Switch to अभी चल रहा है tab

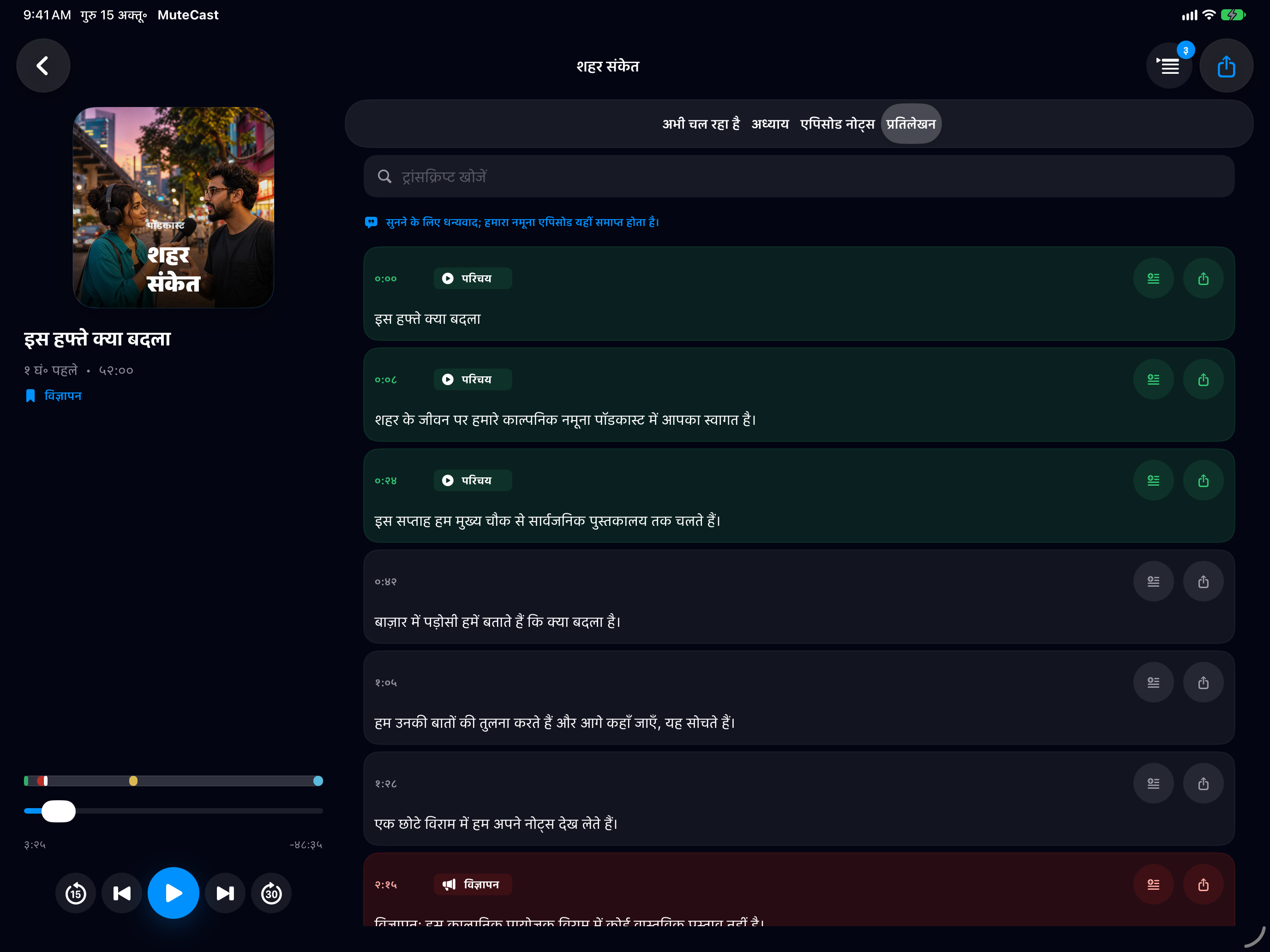point(701,124)
